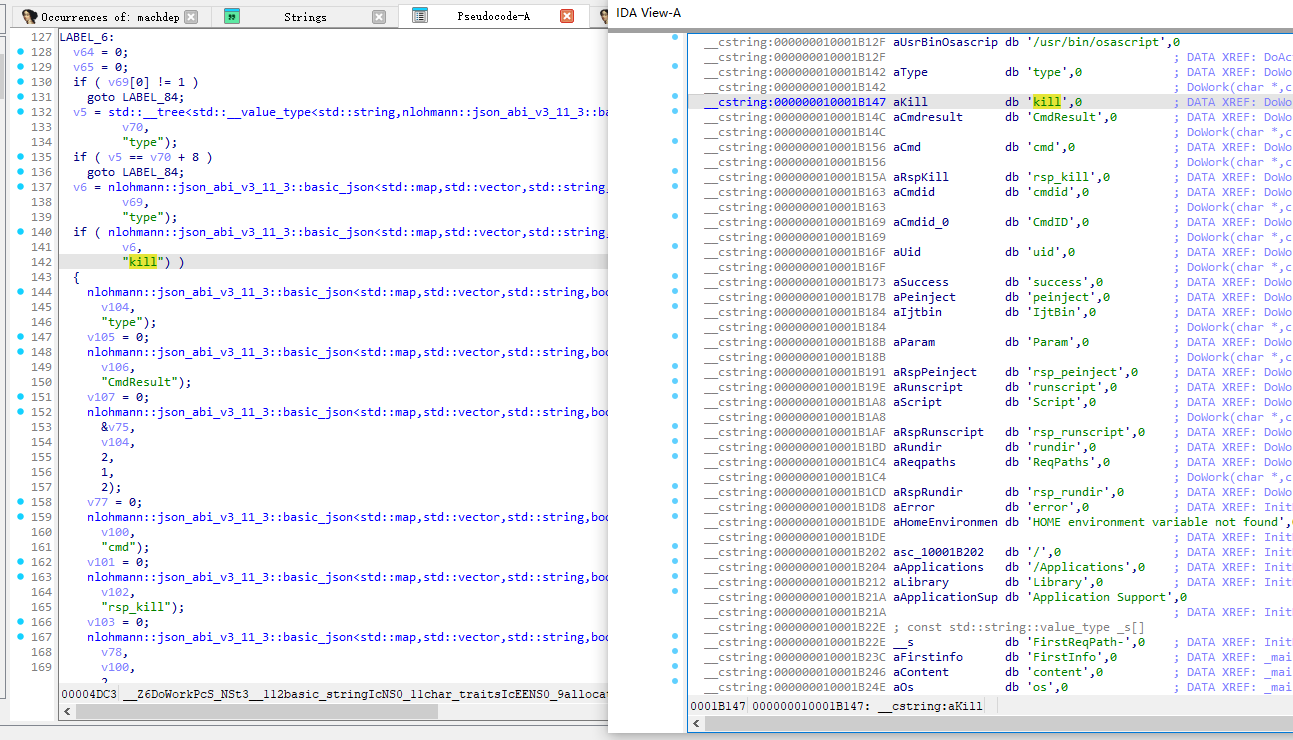Close the Pseudocode-A tab with red X
This screenshot has width=1293, height=740.
coord(567,17)
